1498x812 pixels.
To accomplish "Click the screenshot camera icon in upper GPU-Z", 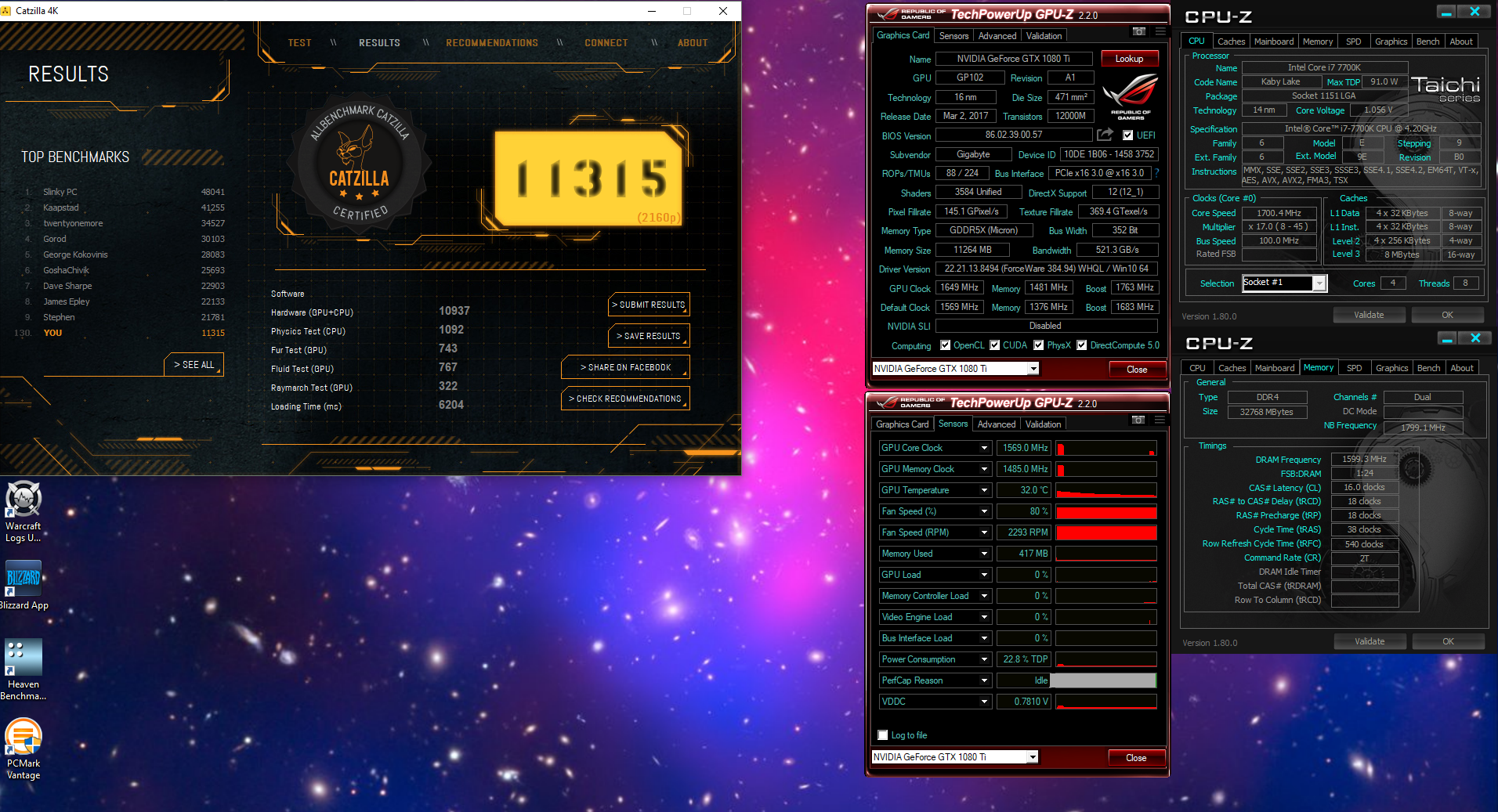I will point(1139,31).
